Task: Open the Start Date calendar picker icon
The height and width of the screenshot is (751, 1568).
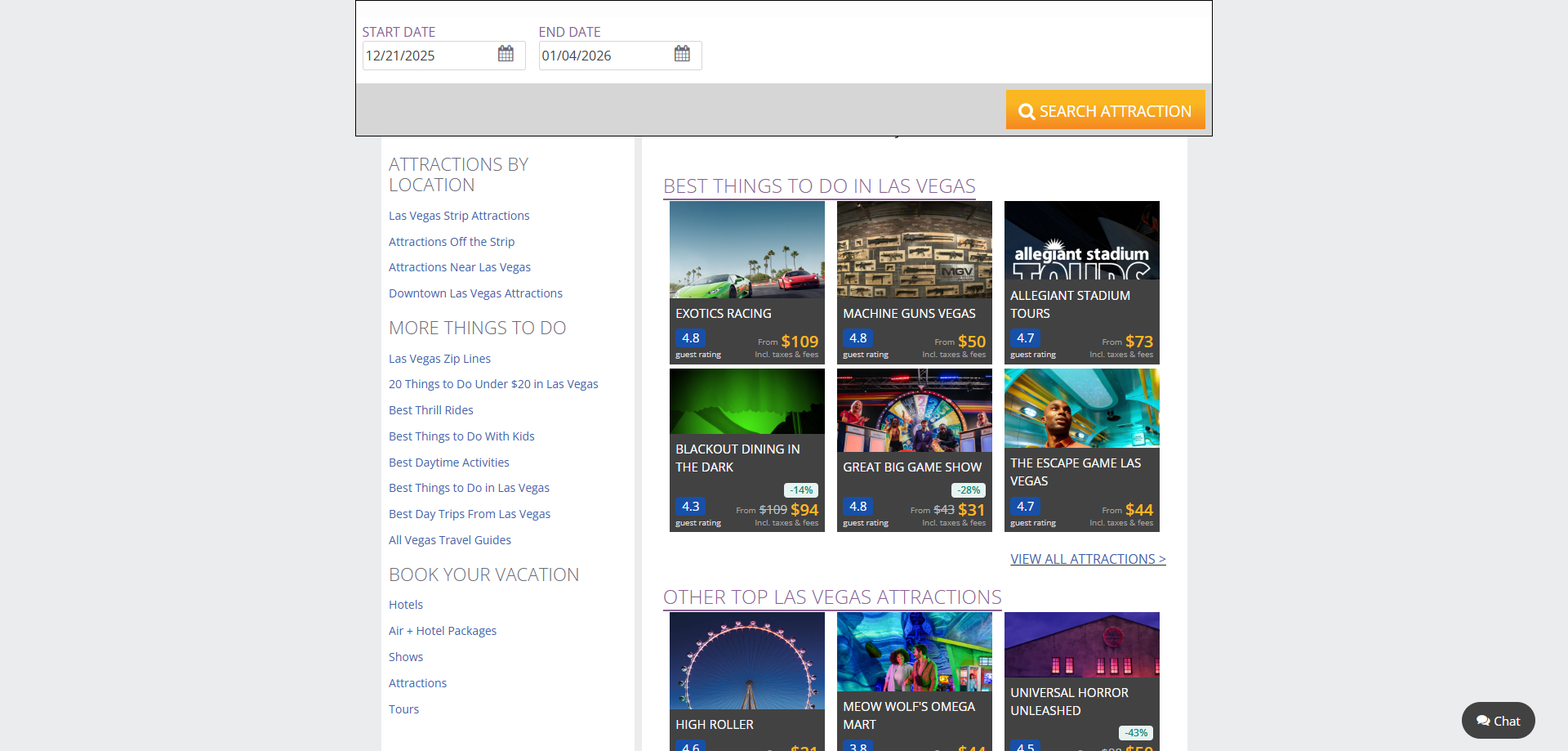Action: coord(506,54)
